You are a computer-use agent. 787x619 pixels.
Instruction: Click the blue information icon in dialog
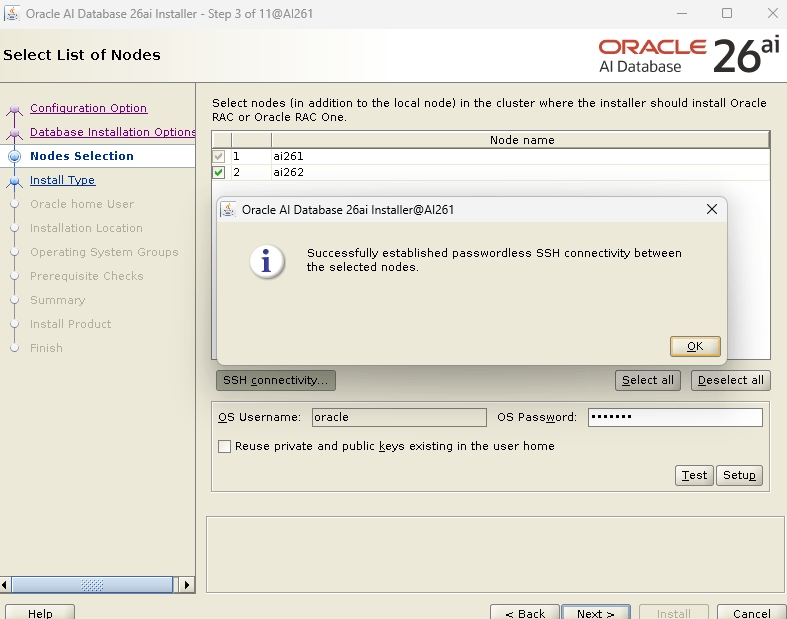coord(266,261)
